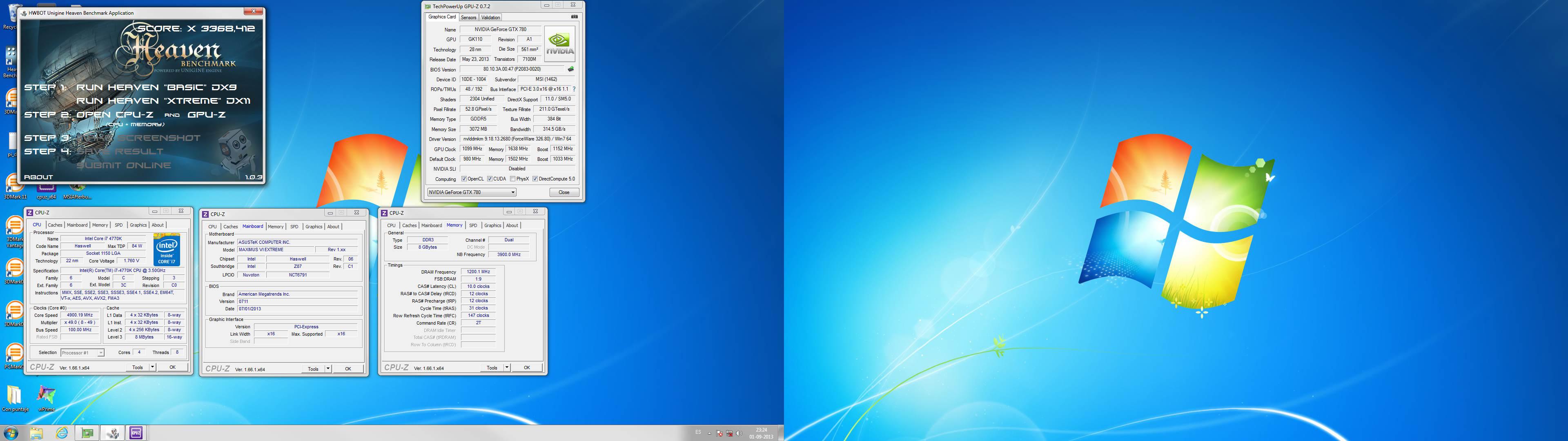Open the Con puntaje folder on desktop

point(15,399)
